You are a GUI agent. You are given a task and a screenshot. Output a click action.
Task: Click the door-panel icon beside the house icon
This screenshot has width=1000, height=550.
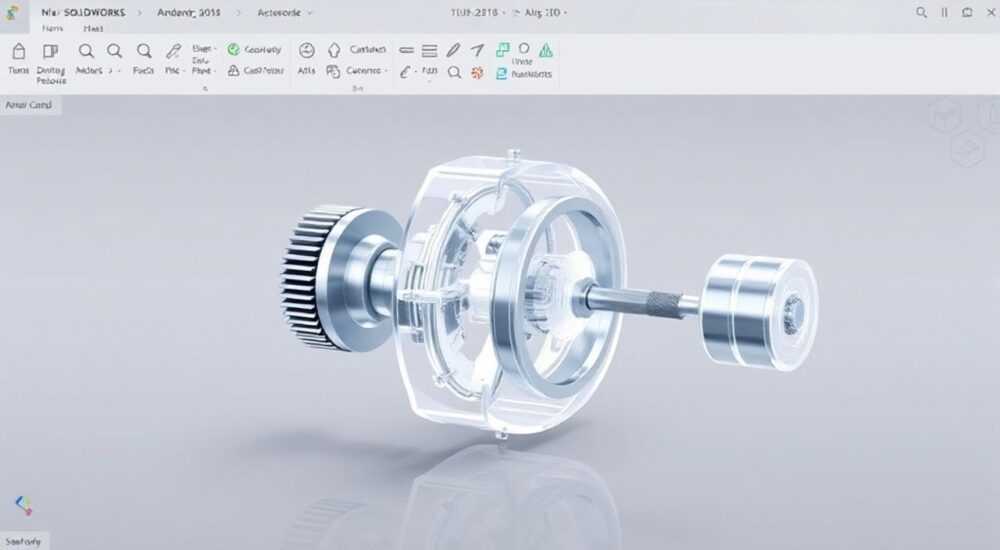click(x=50, y=51)
